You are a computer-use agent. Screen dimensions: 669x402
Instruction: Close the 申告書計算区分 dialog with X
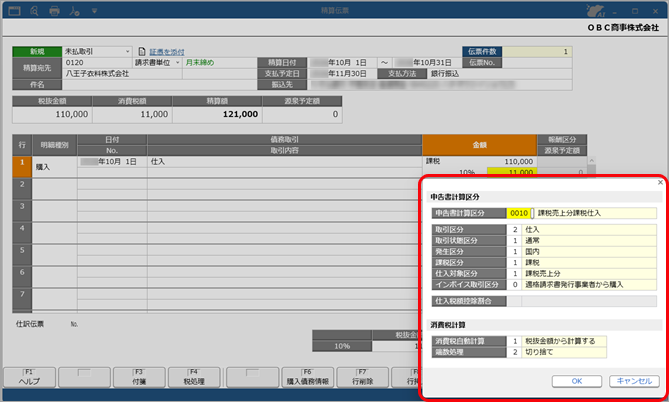660,182
